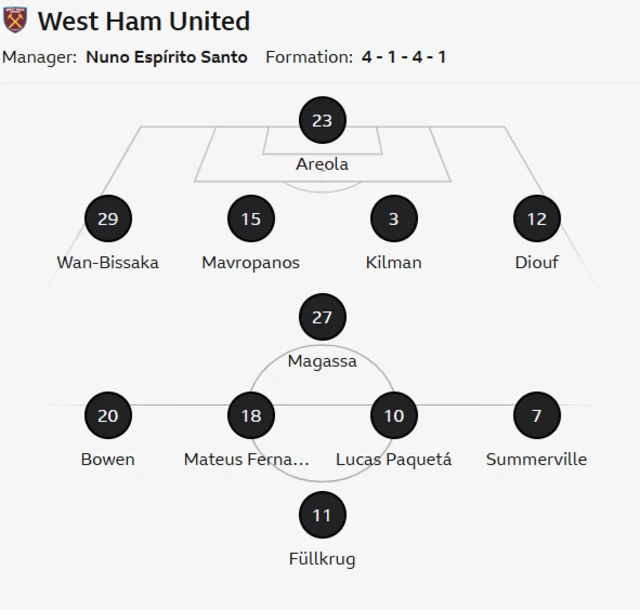The height and width of the screenshot is (610, 640).
Task: Click the West Ham United club crest
Action: tap(16, 20)
